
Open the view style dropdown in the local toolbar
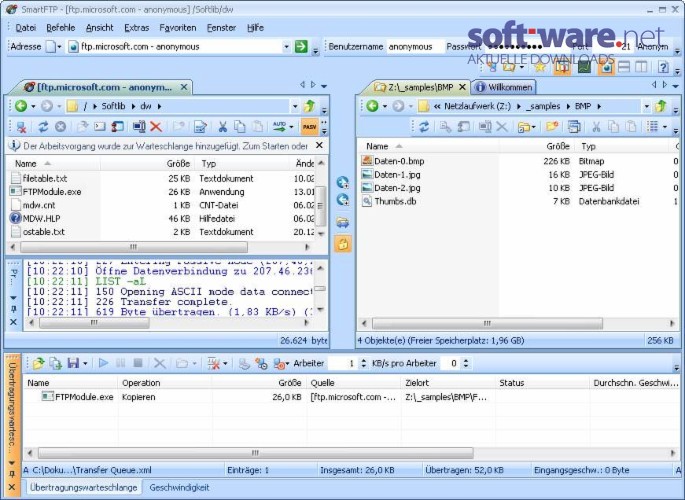tap(665, 127)
